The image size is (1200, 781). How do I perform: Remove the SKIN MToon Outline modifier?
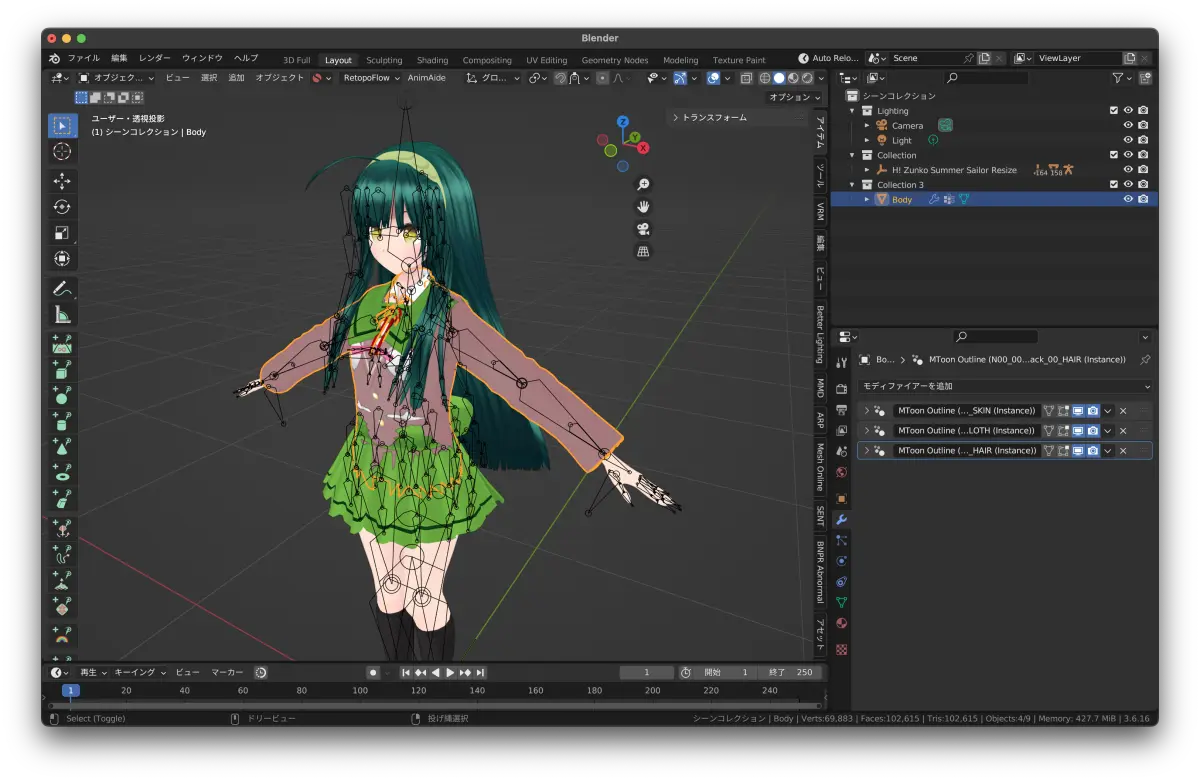[1123, 410]
